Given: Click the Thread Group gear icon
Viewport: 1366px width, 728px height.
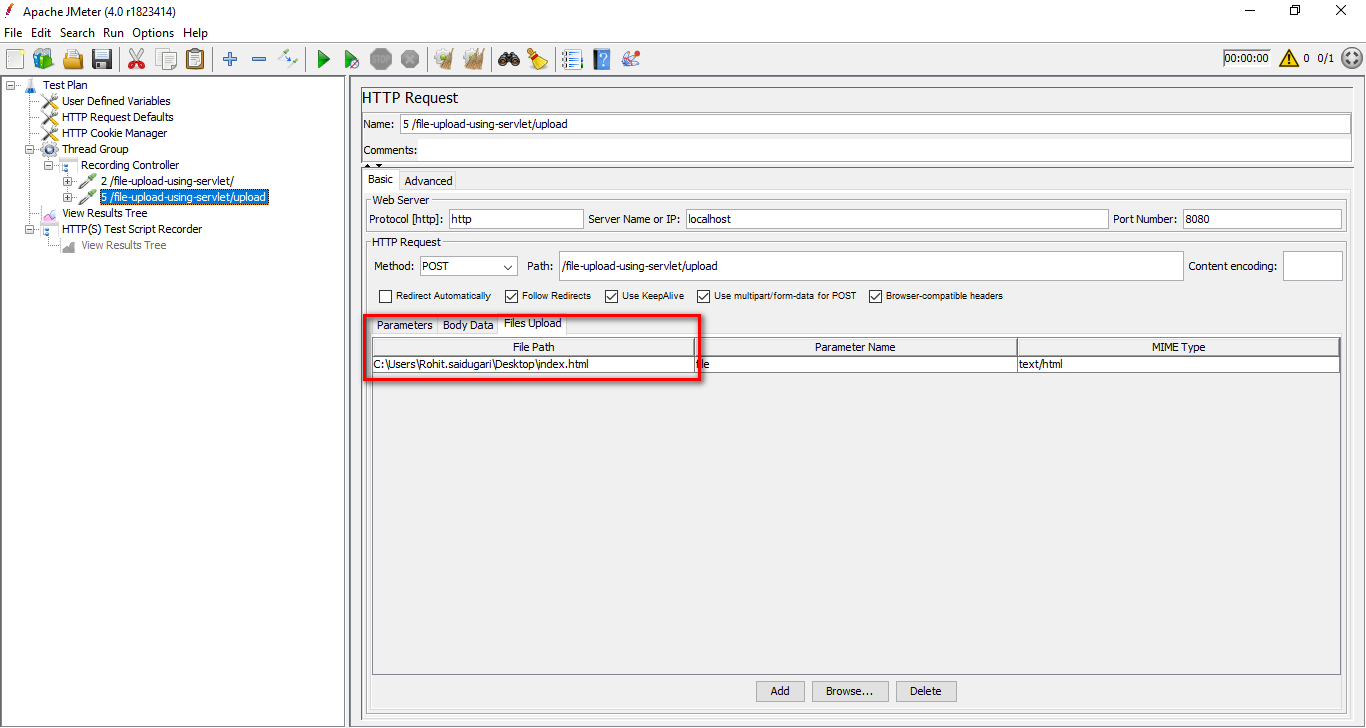Looking at the screenshot, I should pyautogui.click(x=50, y=149).
